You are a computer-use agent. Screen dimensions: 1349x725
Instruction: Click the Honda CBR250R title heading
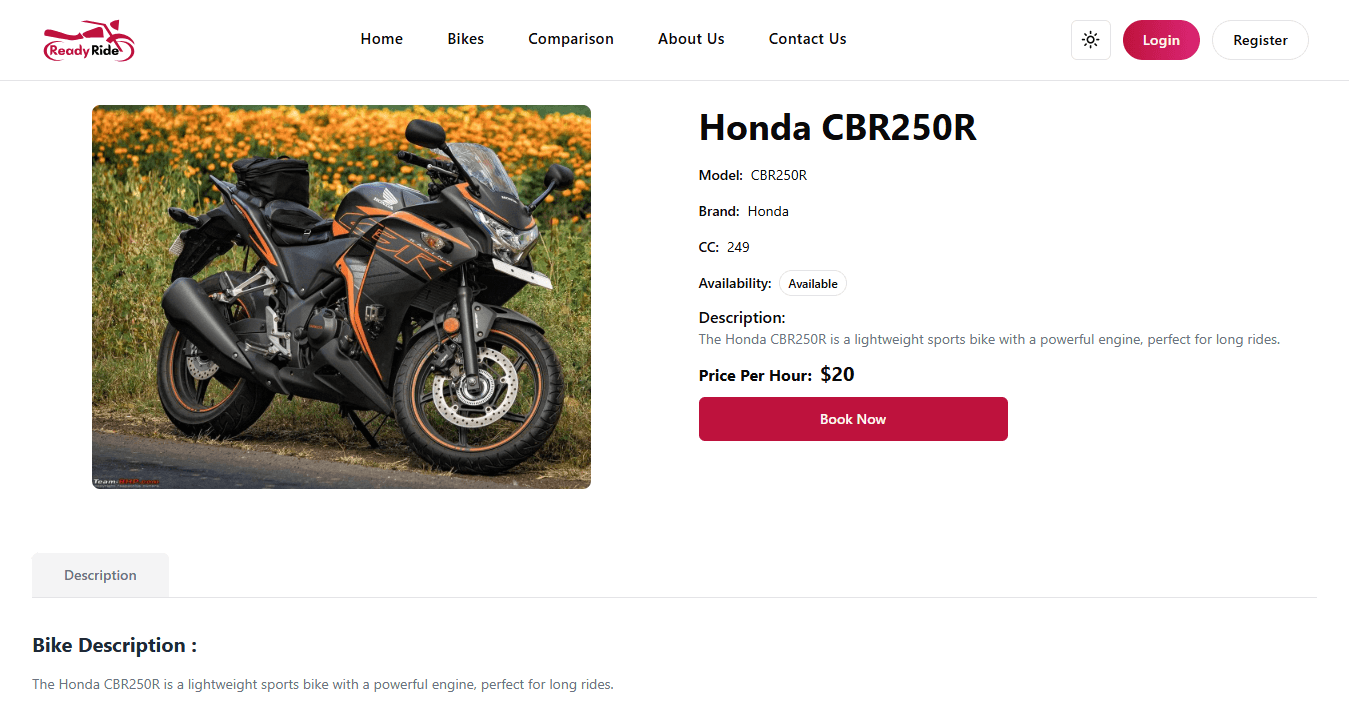pos(837,128)
